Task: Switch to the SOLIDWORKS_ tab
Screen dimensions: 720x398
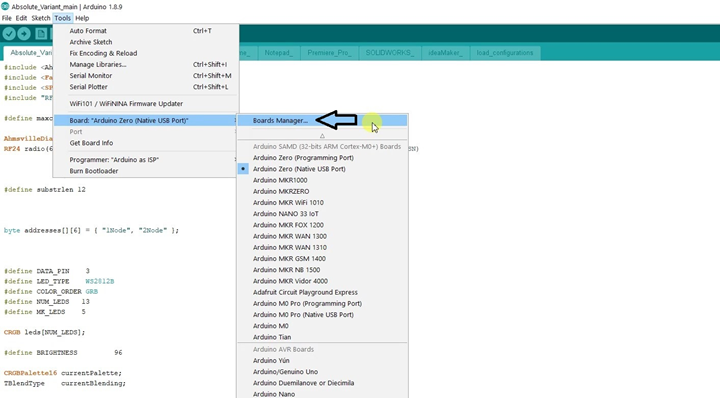Action: click(389, 53)
